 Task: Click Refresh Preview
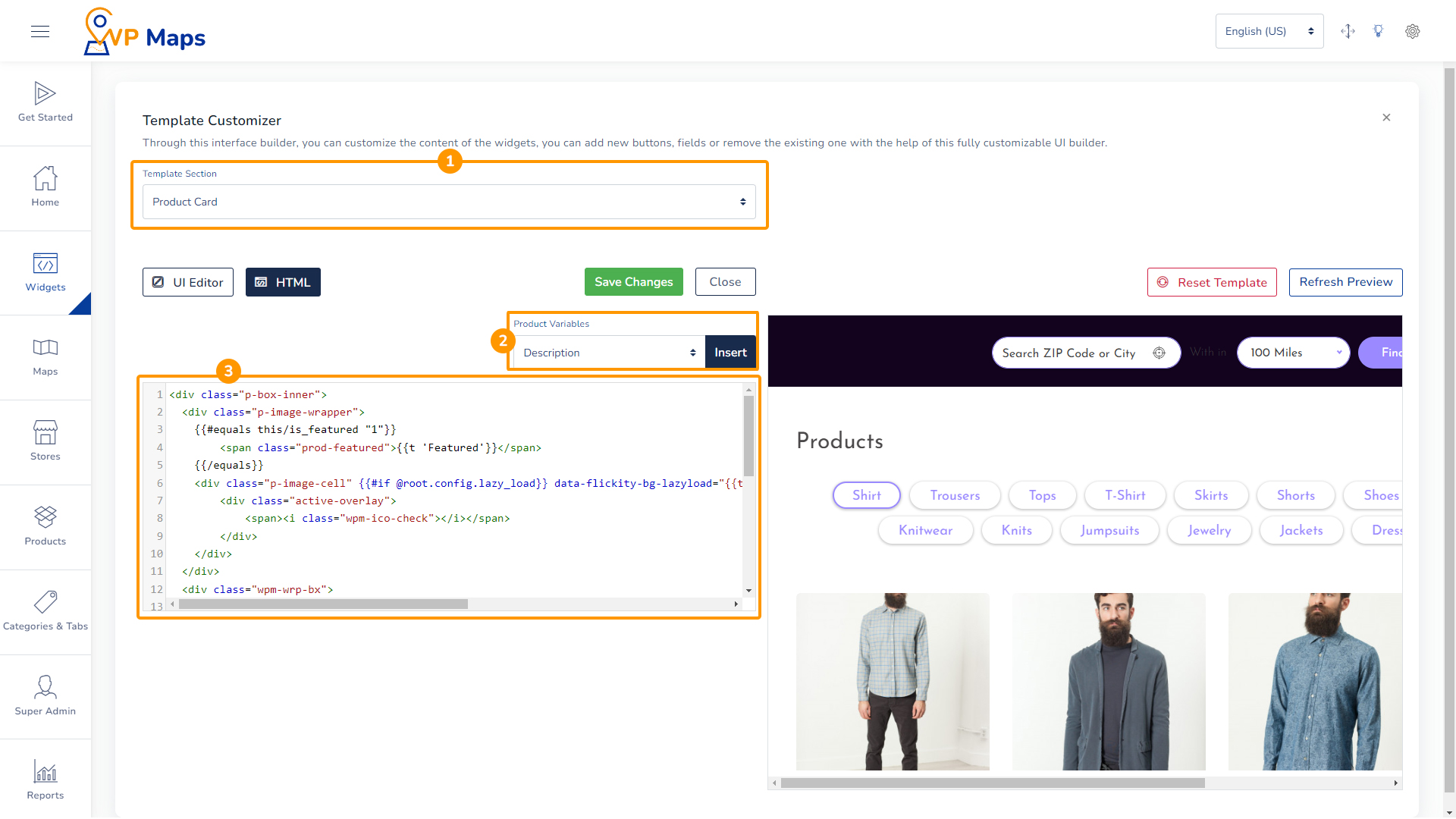point(1346,281)
